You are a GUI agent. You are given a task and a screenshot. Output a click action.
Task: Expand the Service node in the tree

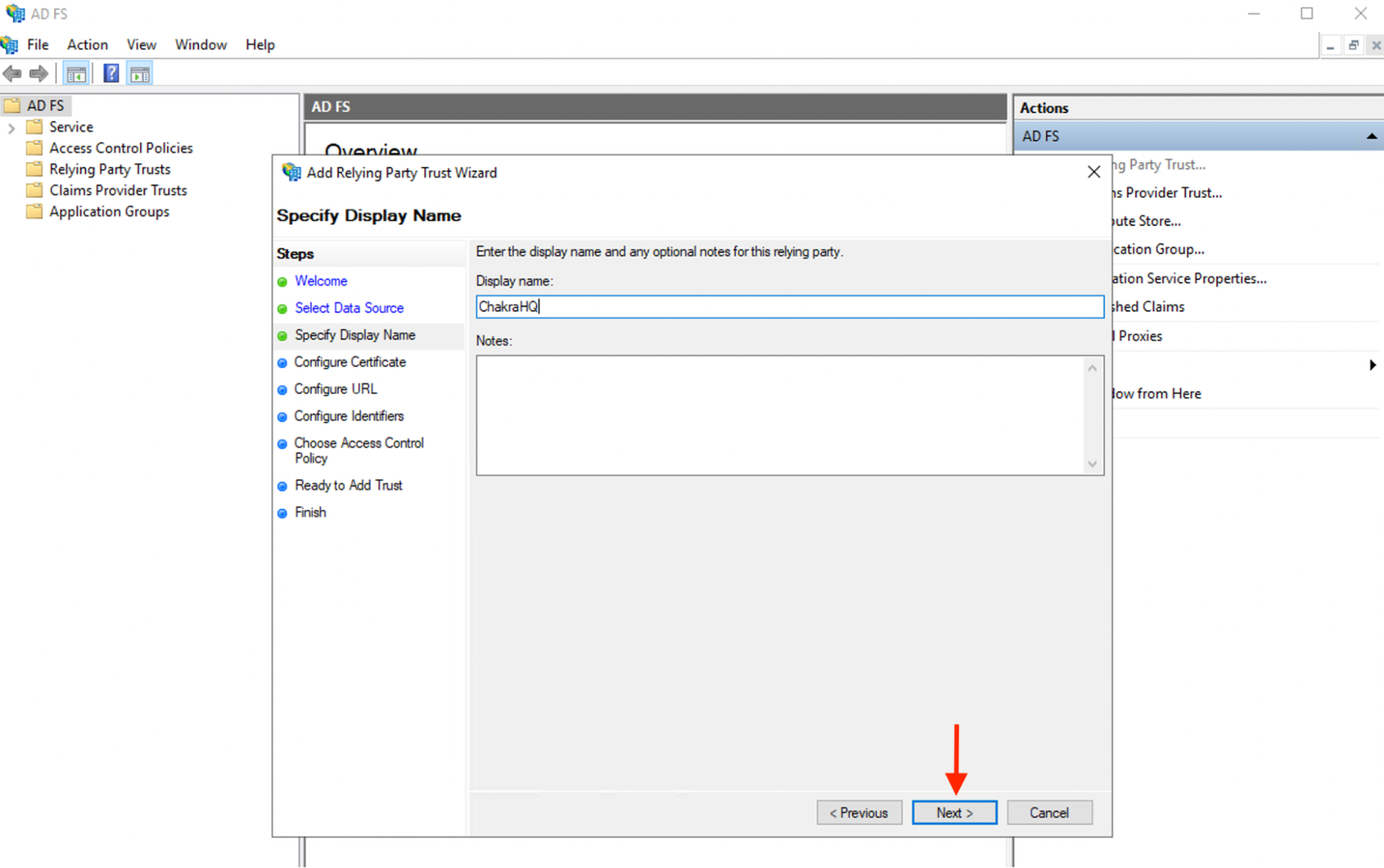coord(10,127)
